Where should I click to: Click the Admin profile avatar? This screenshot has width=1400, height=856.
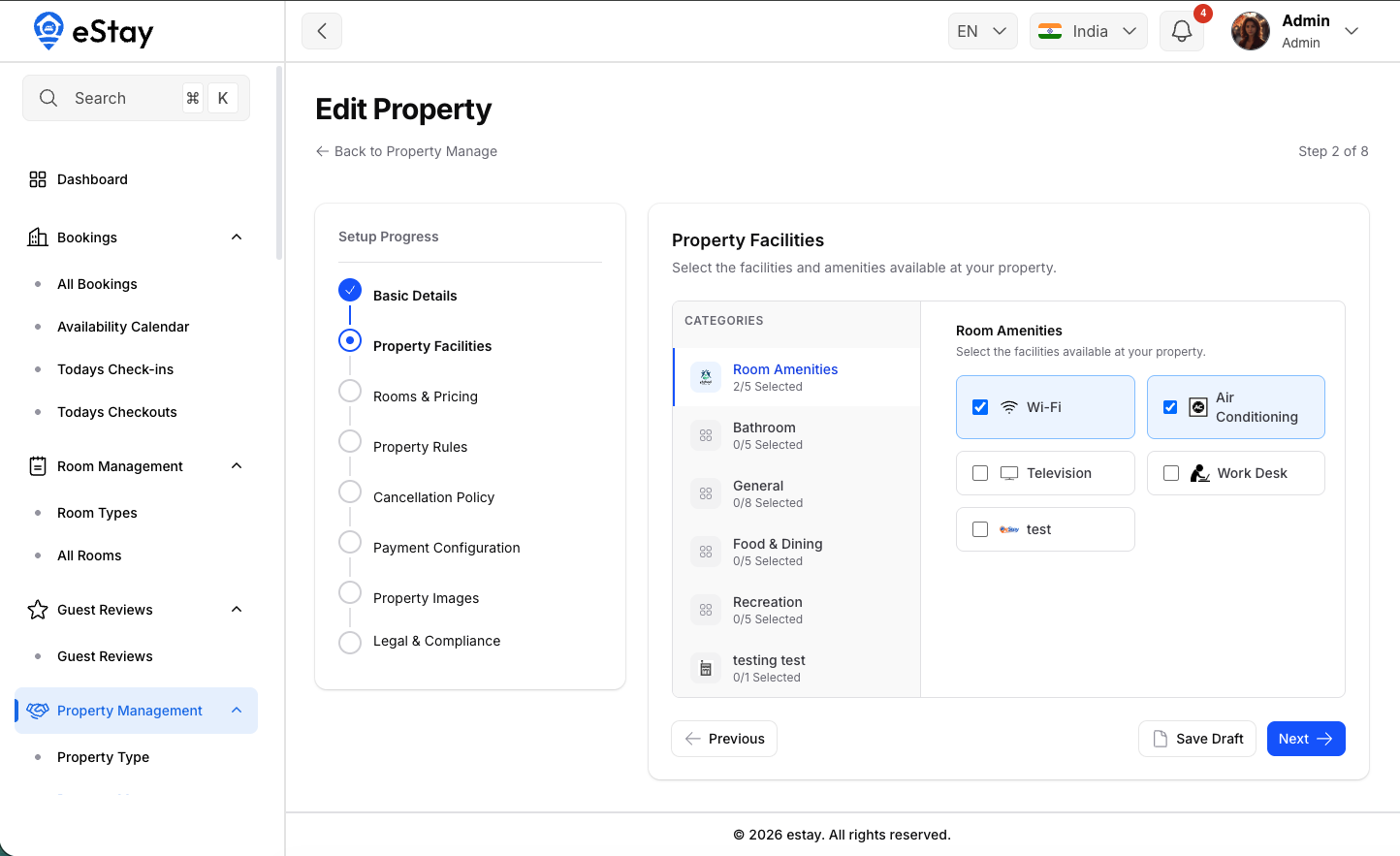pos(1251,31)
